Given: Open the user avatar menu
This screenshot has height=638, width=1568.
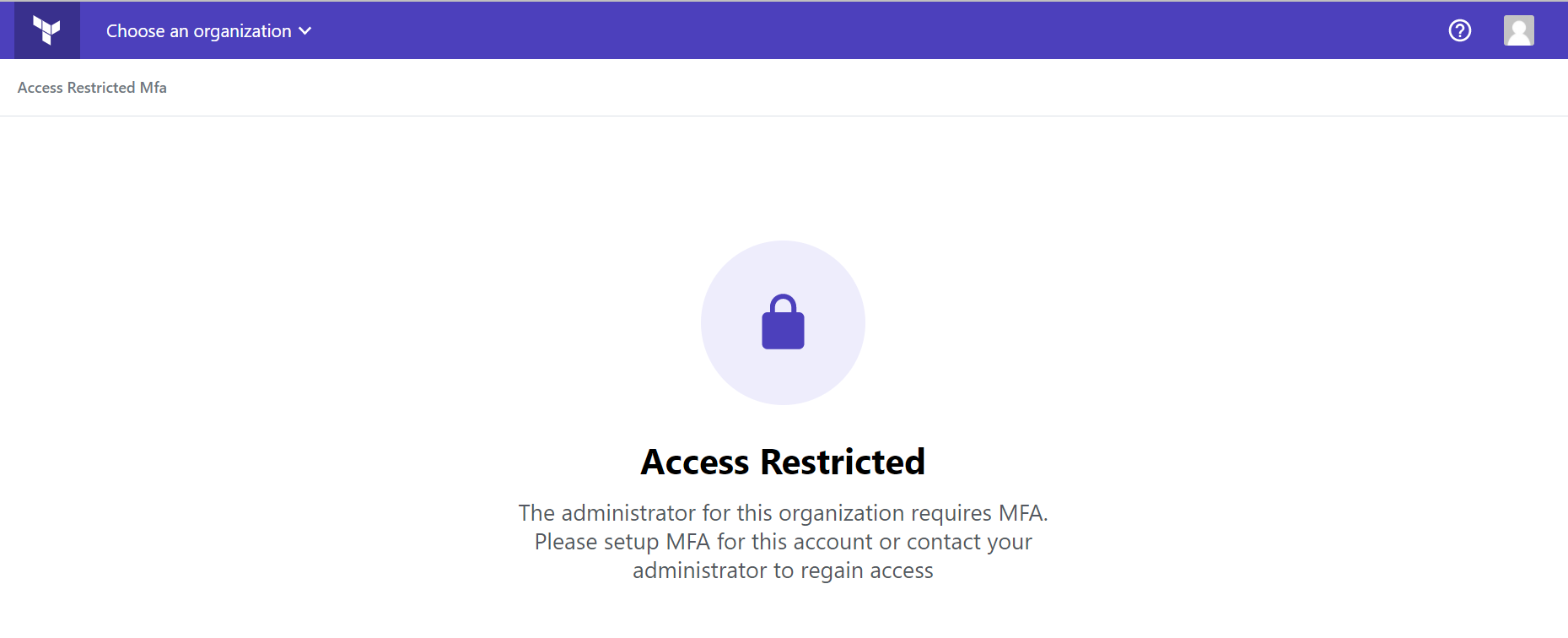Looking at the screenshot, I should (1518, 30).
